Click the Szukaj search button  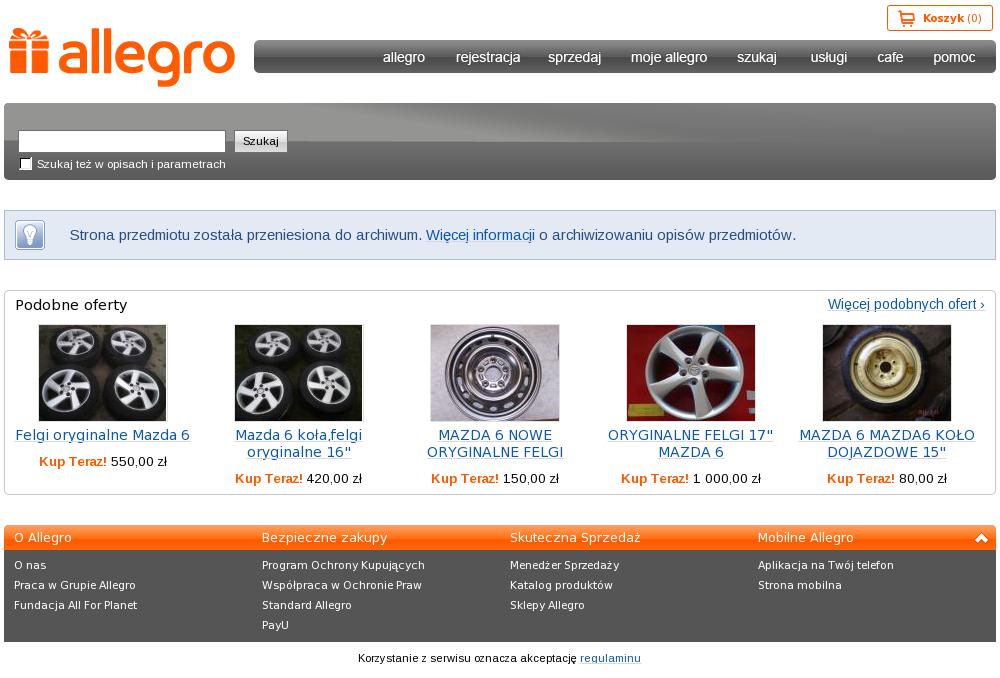click(x=261, y=141)
